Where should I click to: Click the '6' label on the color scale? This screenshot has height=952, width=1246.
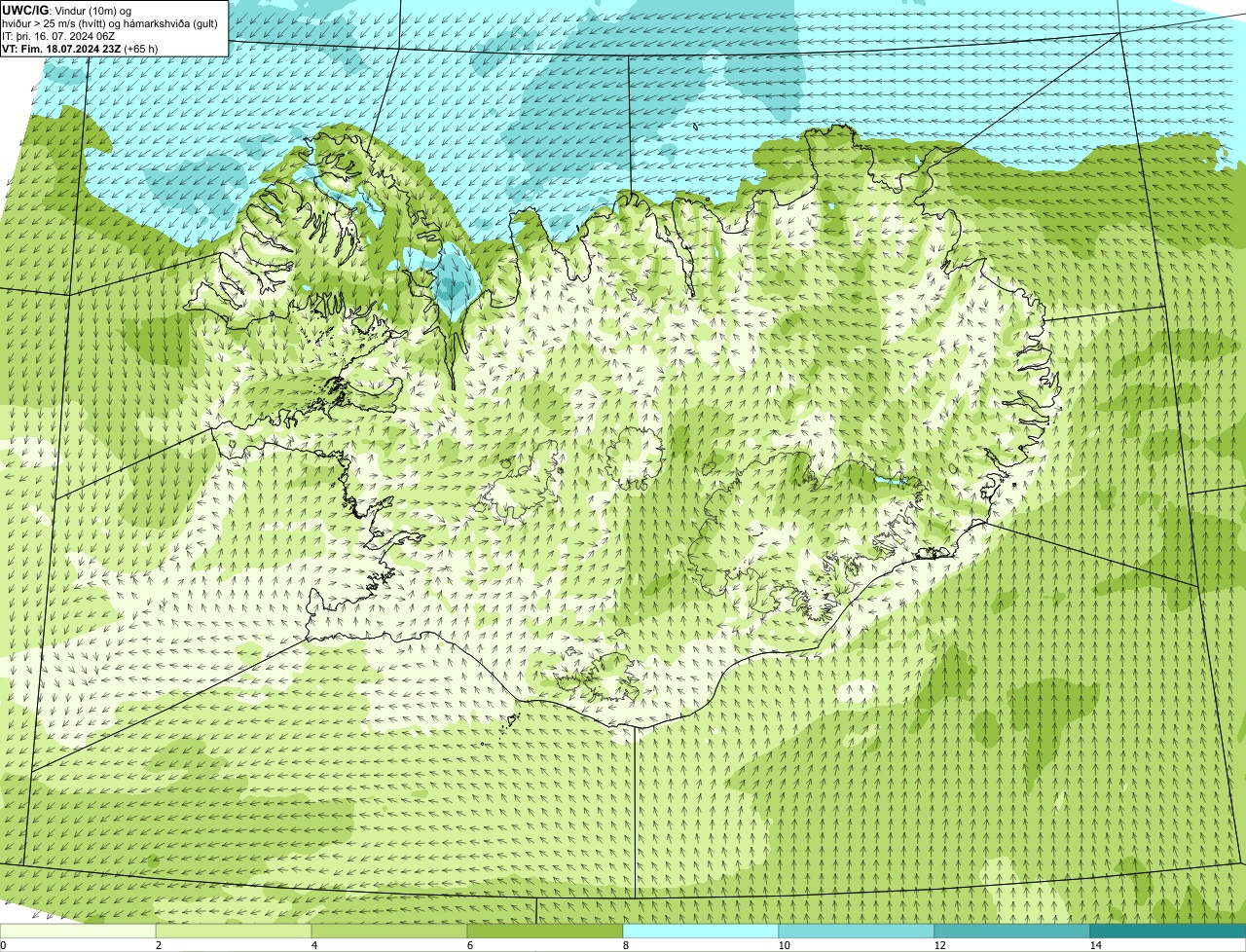tap(469, 945)
